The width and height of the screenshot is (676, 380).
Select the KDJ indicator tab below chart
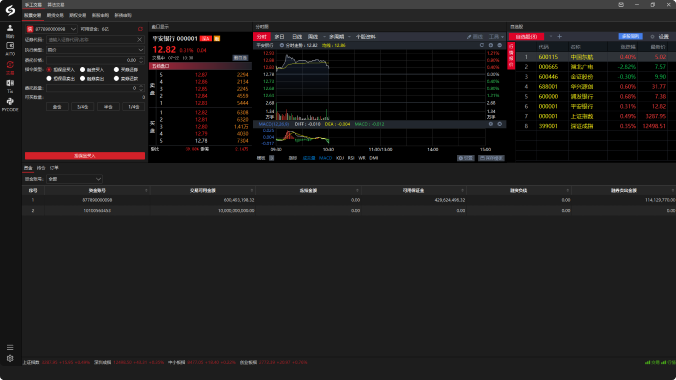[x=340, y=158]
